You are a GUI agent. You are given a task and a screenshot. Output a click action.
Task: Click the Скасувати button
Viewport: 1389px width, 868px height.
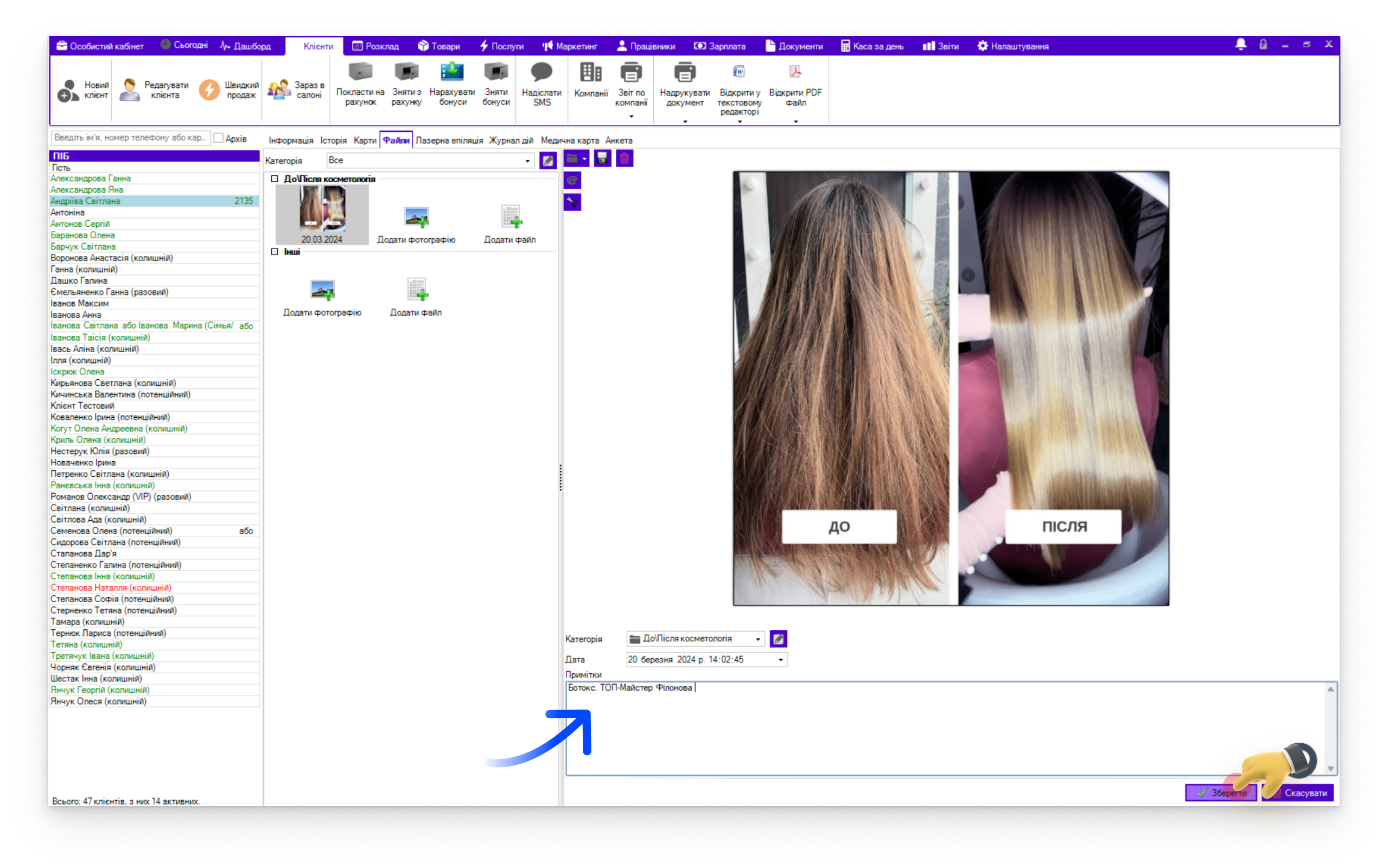click(x=1298, y=793)
